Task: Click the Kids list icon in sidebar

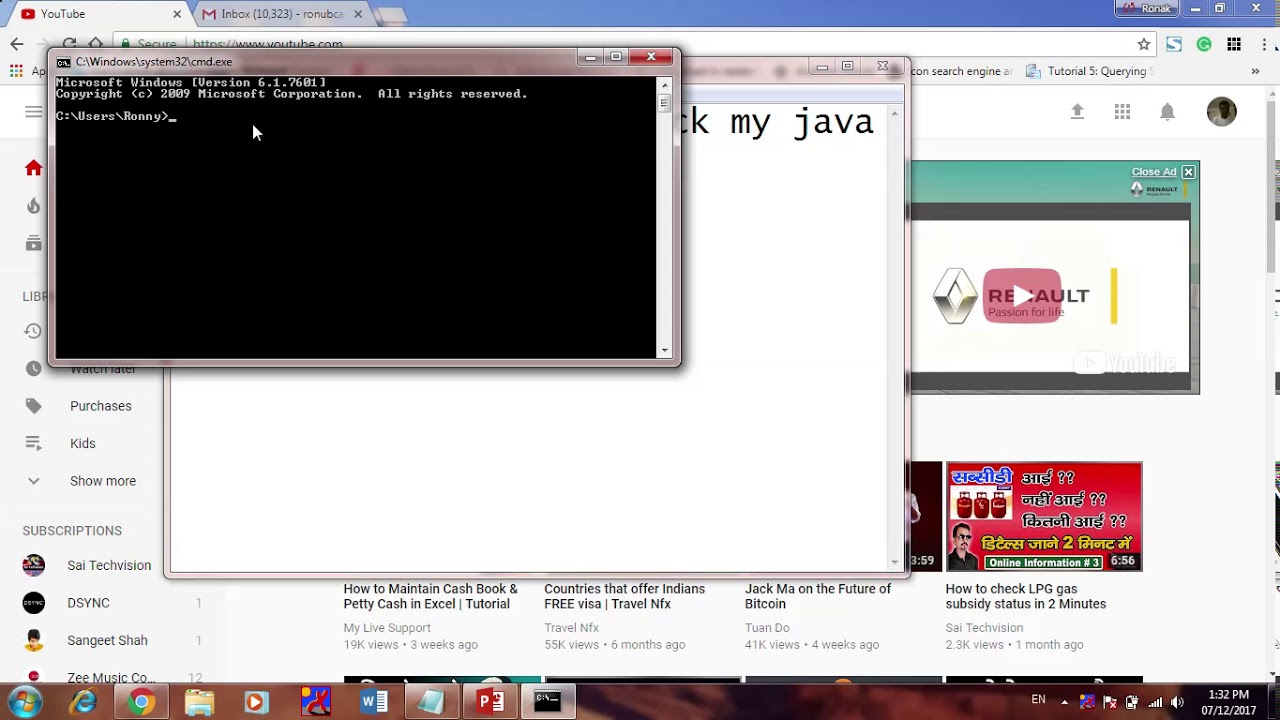Action: click(x=33, y=443)
